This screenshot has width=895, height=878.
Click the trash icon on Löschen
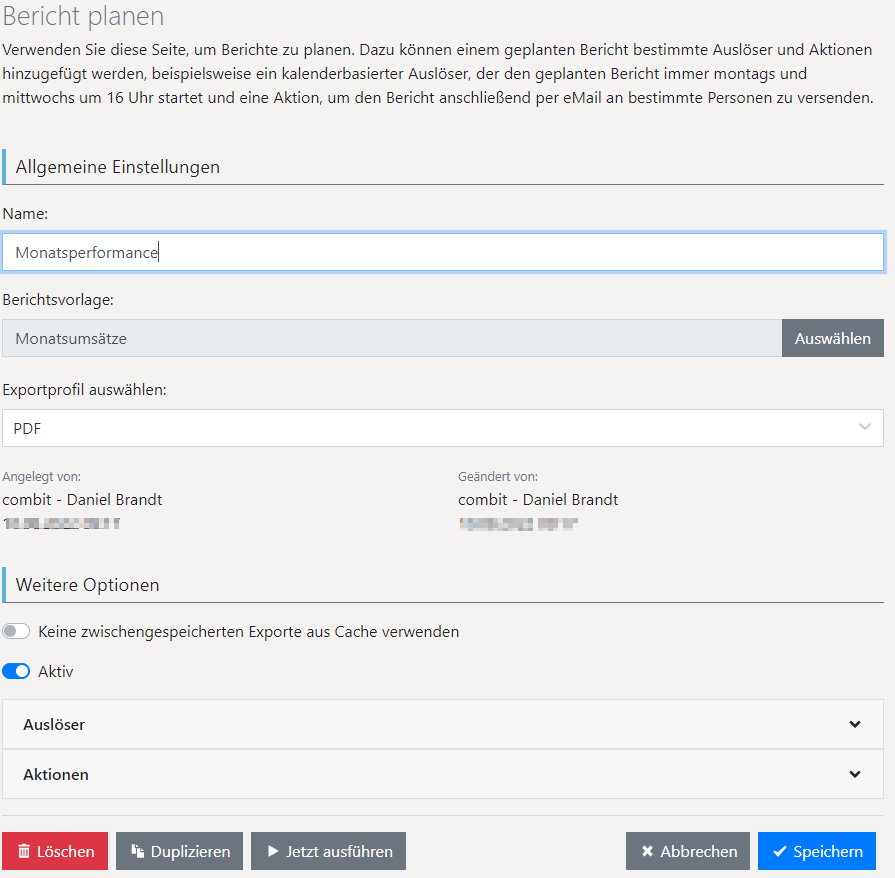click(x=24, y=852)
